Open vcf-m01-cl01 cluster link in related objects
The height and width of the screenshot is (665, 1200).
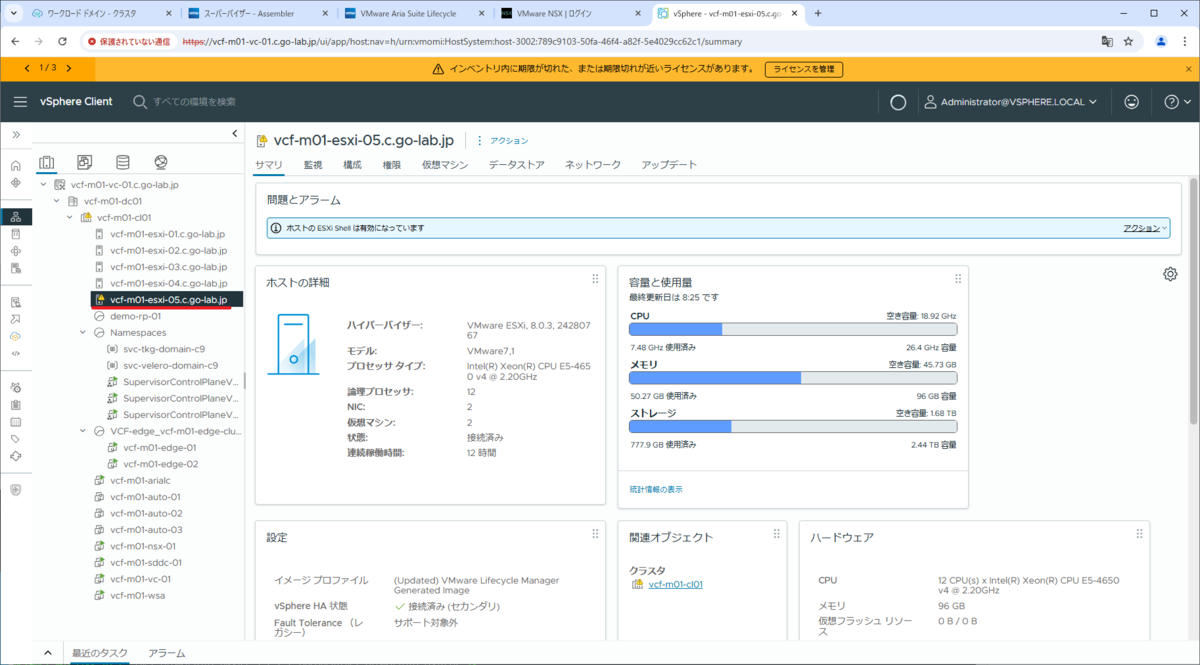(675, 584)
